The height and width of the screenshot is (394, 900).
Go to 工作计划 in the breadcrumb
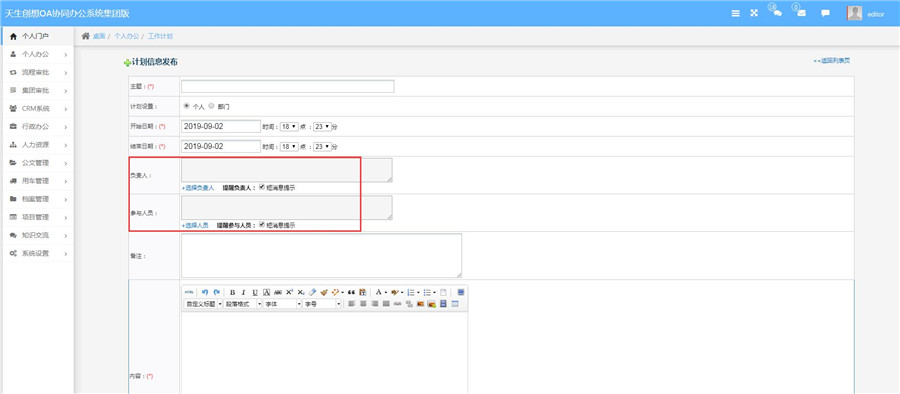pos(160,36)
